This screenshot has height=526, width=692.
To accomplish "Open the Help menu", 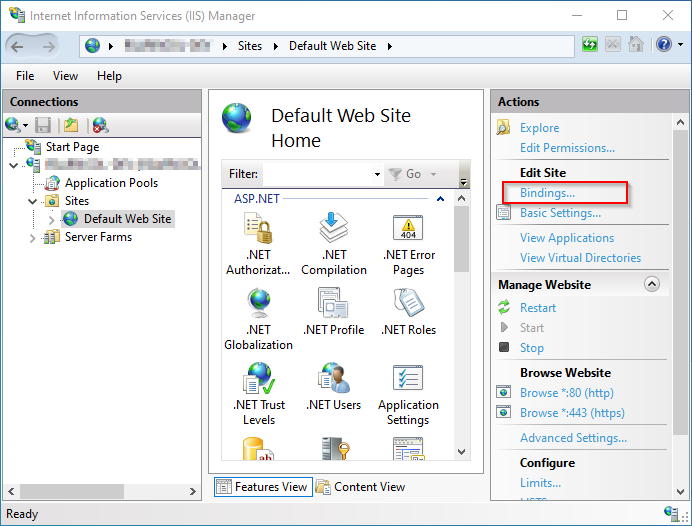I will [109, 76].
